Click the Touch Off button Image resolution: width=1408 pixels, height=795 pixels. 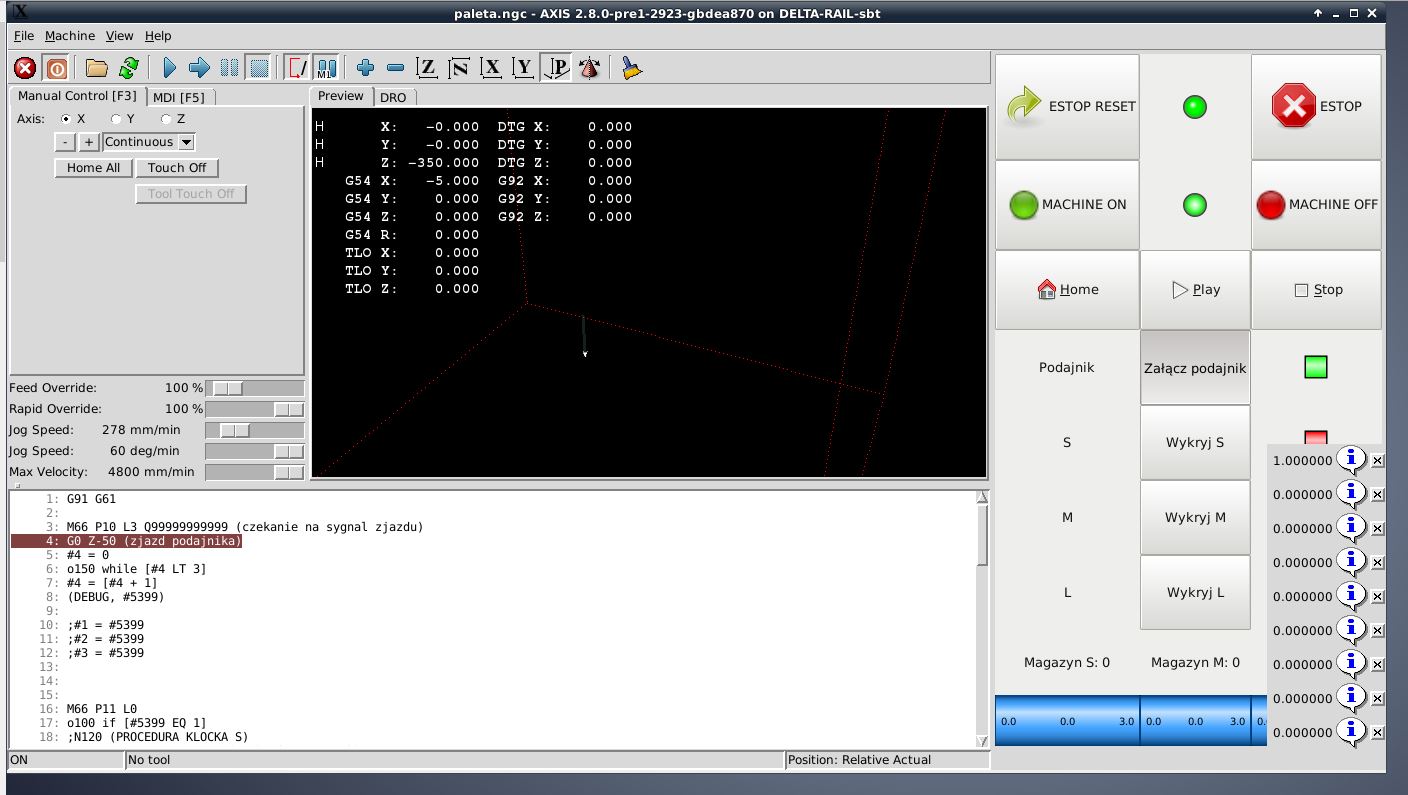pos(177,168)
